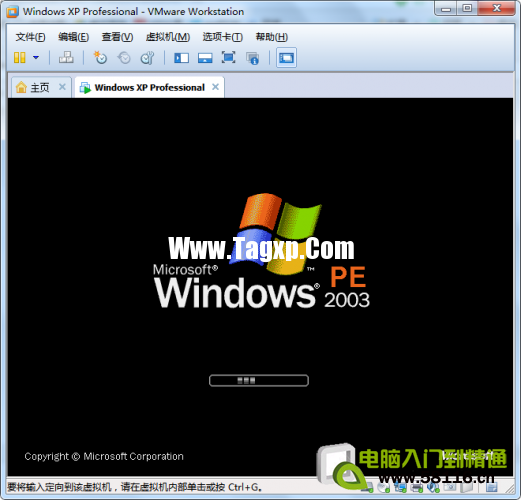Open the 文件(F) menu

click(30, 37)
